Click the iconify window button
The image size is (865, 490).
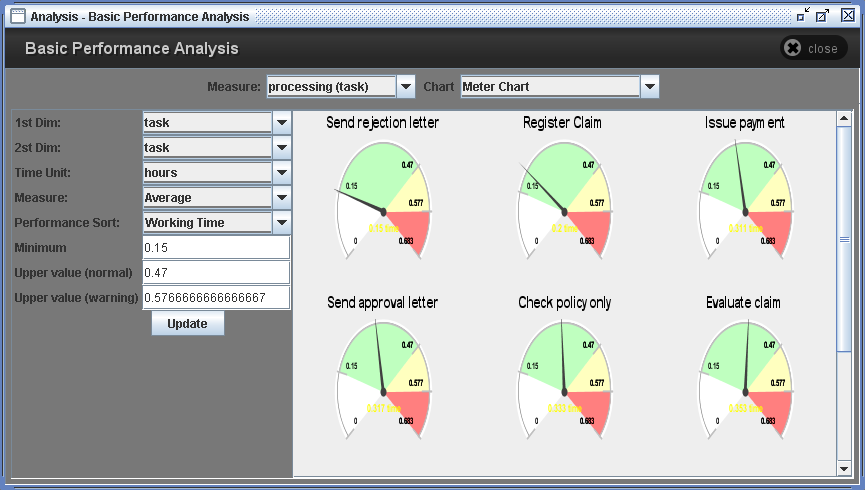(x=803, y=16)
